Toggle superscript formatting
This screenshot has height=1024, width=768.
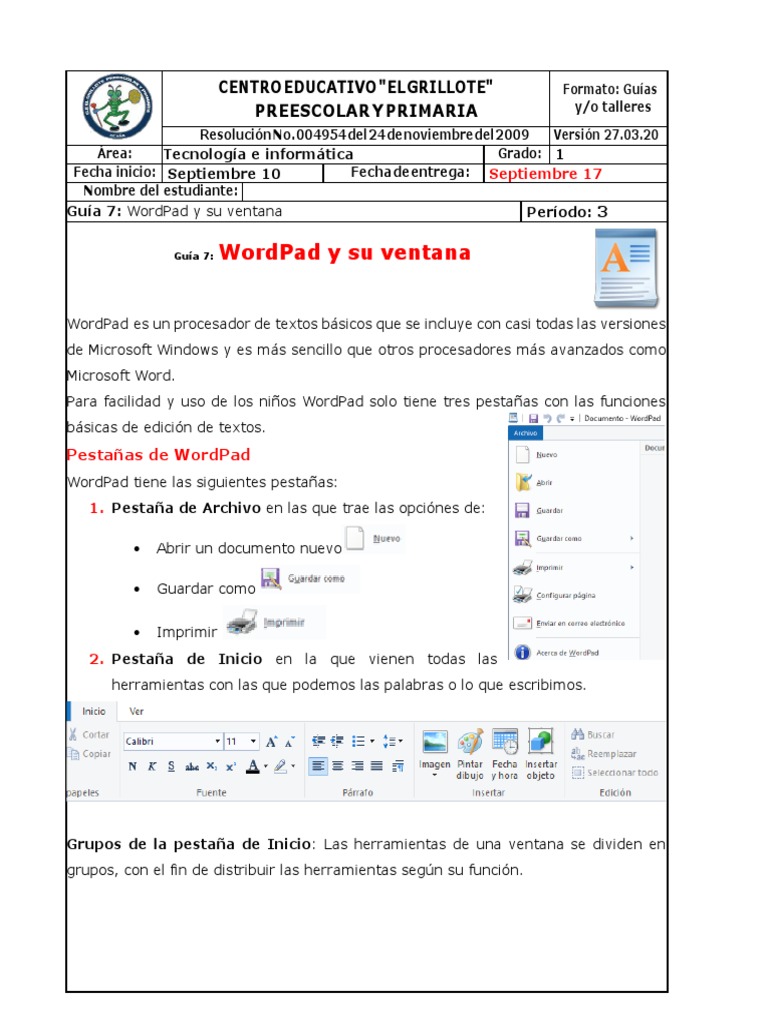(231, 767)
